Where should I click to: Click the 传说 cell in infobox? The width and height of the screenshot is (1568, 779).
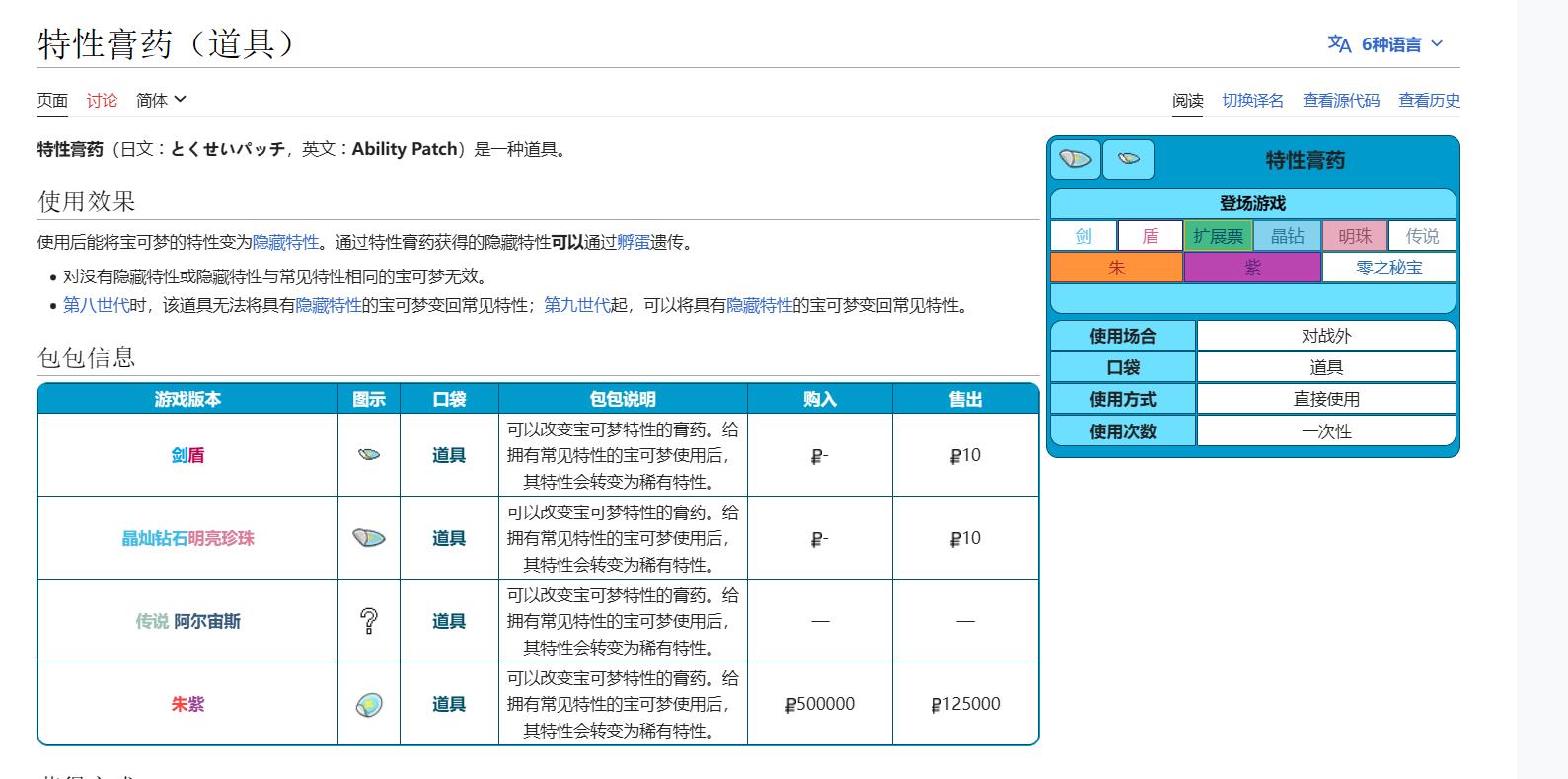click(x=1422, y=236)
